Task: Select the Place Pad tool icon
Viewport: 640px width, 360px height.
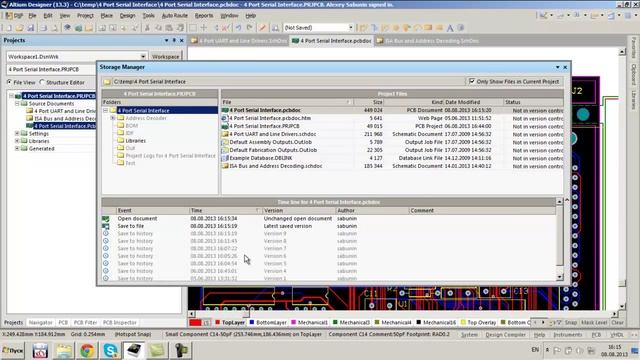Action: pyautogui.click(x=396, y=28)
